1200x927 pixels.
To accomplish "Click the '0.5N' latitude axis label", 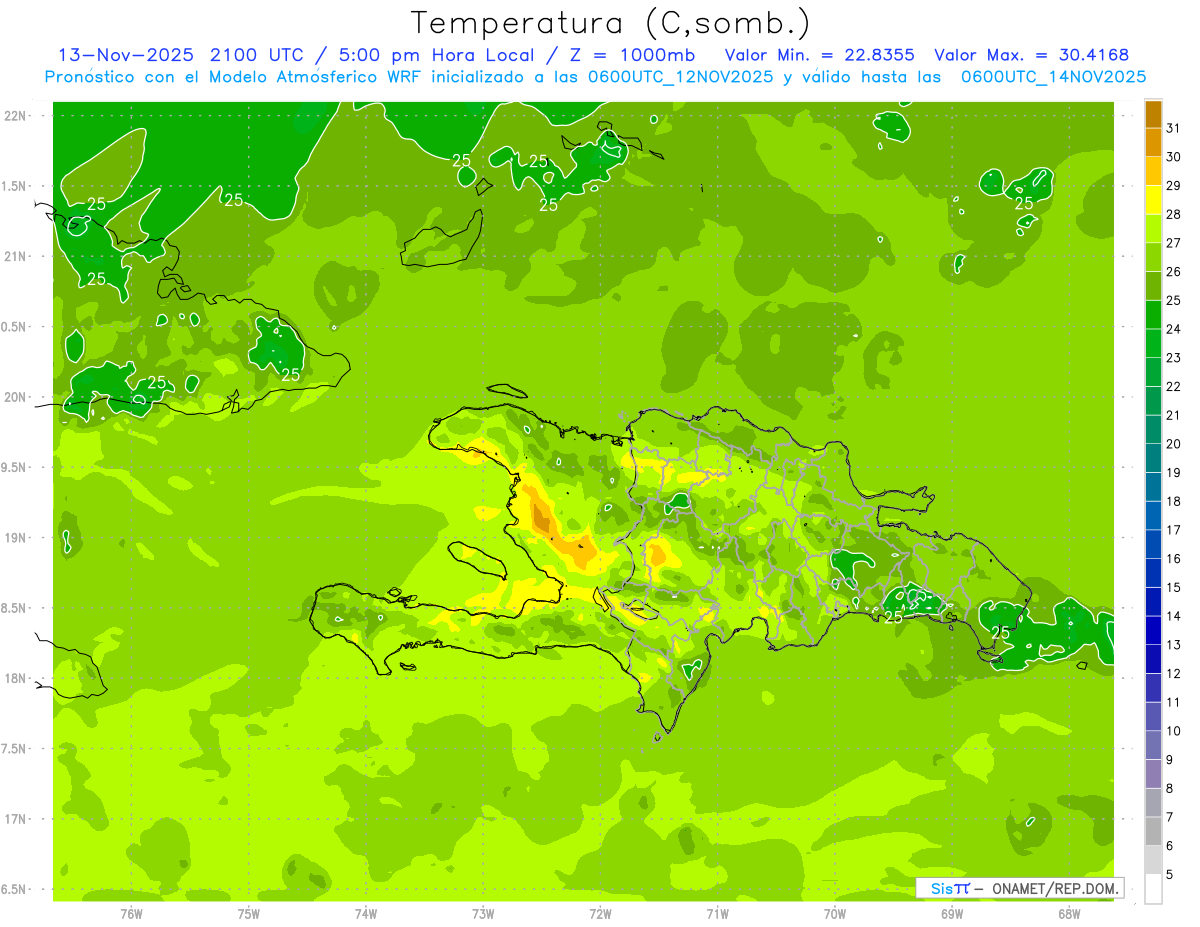I will point(14,327).
